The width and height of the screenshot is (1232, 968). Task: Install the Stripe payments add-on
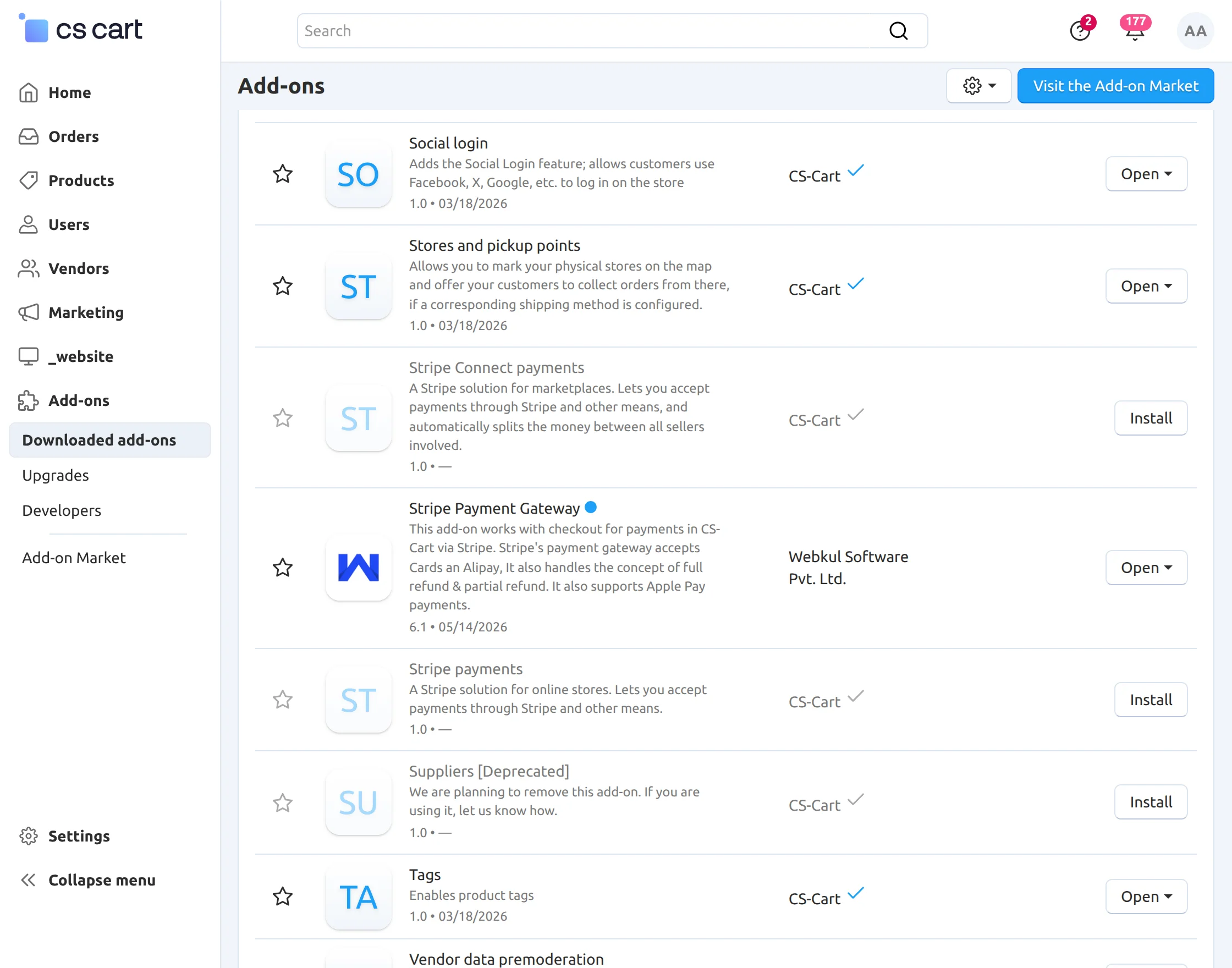click(x=1151, y=700)
